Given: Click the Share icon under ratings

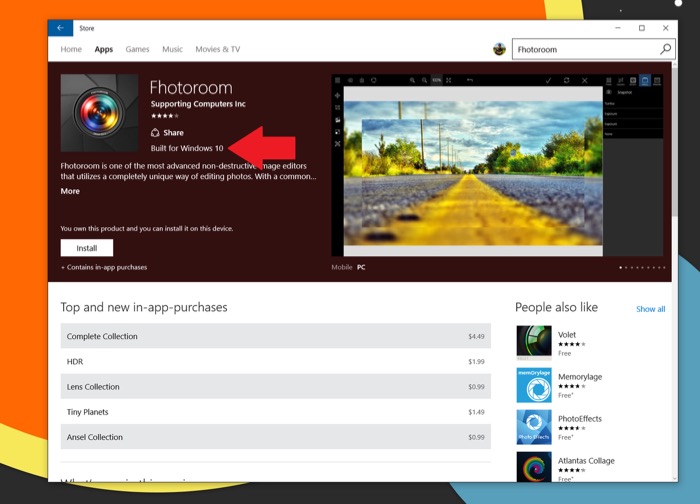Looking at the screenshot, I should pyautogui.click(x=156, y=133).
